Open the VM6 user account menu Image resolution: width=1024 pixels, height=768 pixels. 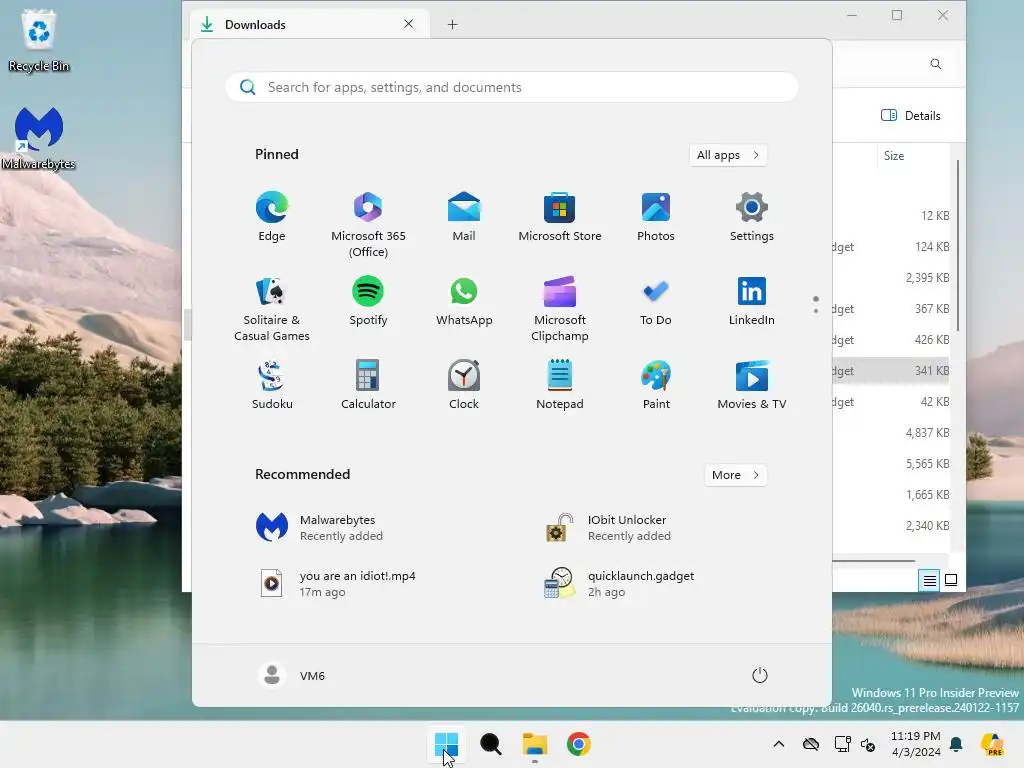(x=292, y=675)
